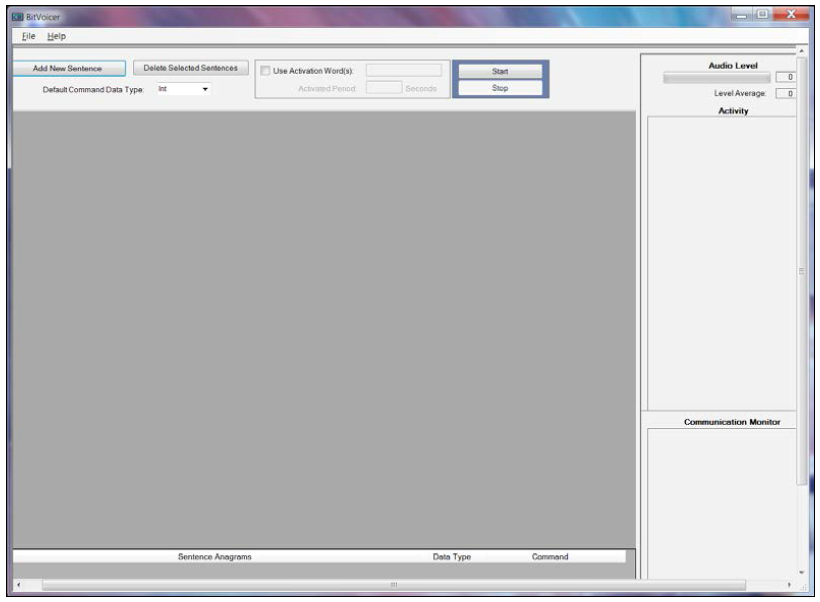The width and height of the screenshot is (820, 602).
Task: Start speech recognition with Start button
Action: (500, 71)
